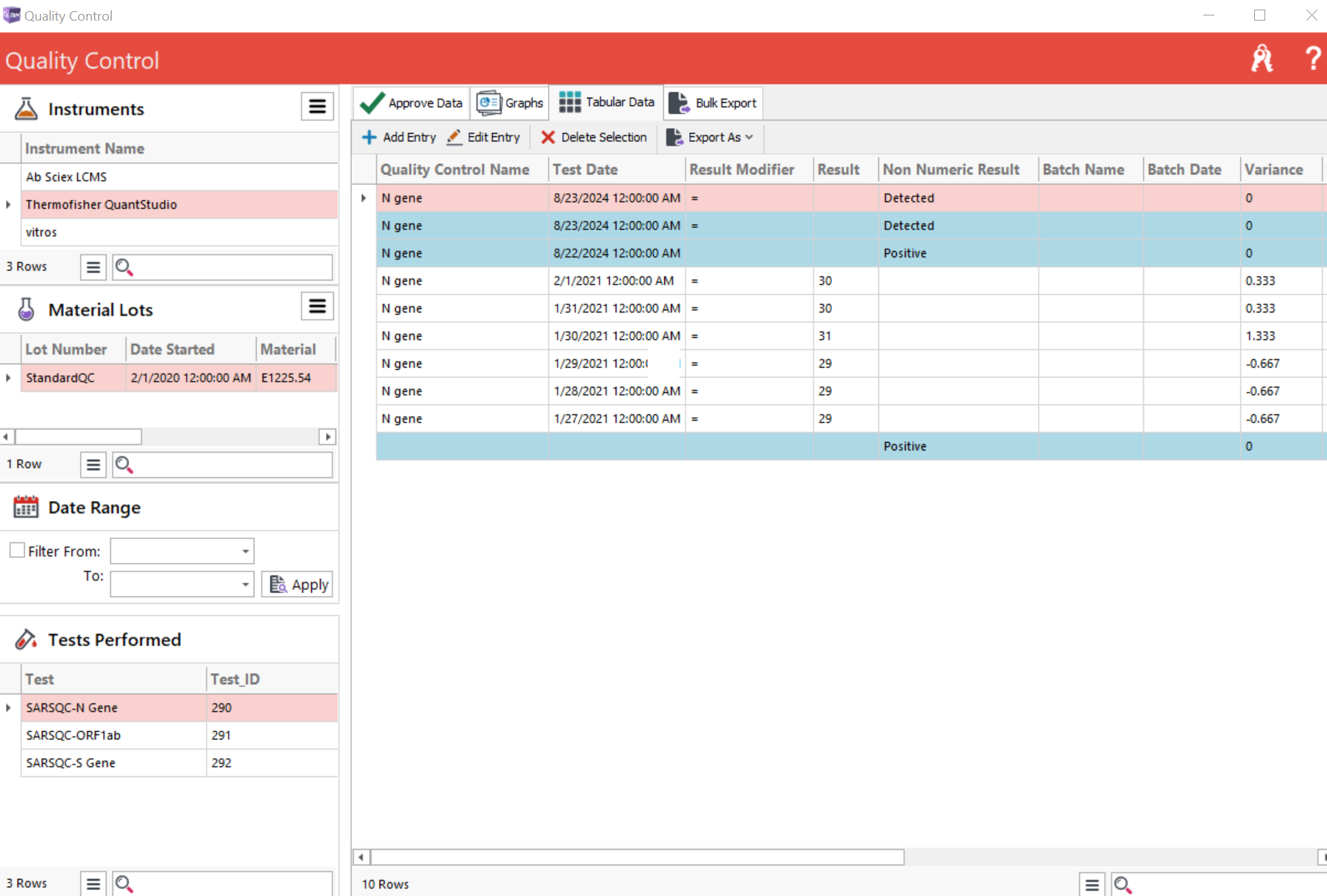Image resolution: width=1327 pixels, height=896 pixels.
Task: Click the Delete Selection button
Action: tap(594, 138)
